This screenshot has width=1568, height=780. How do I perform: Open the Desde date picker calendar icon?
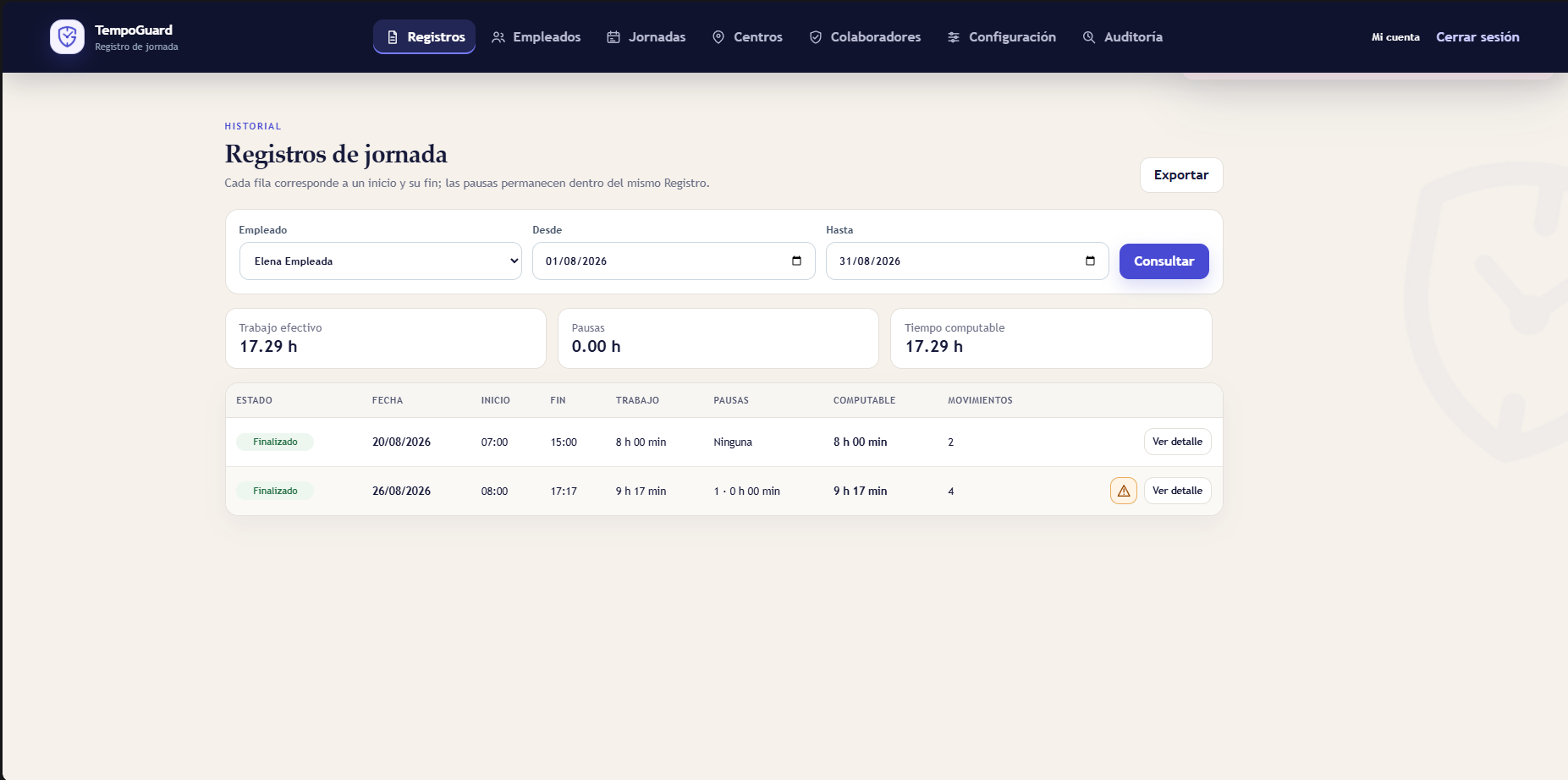point(796,261)
